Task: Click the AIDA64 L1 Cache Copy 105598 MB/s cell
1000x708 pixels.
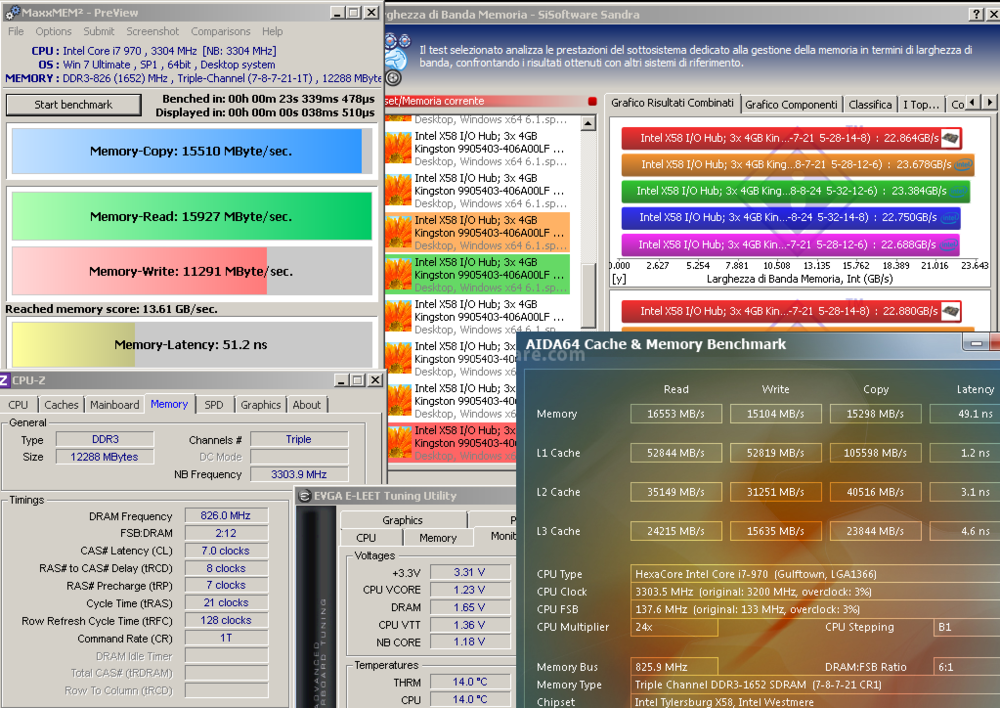Action: 875,453
